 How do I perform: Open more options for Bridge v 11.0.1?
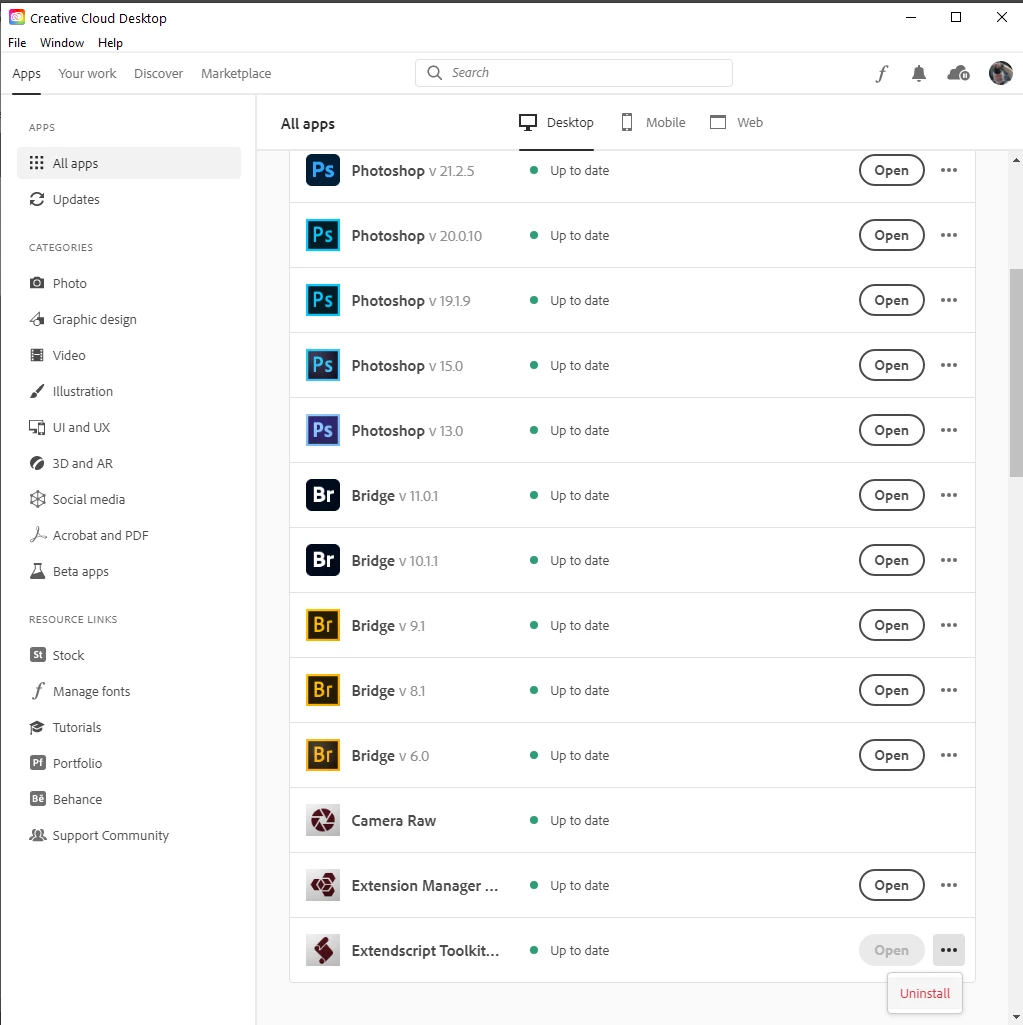point(949,495)
